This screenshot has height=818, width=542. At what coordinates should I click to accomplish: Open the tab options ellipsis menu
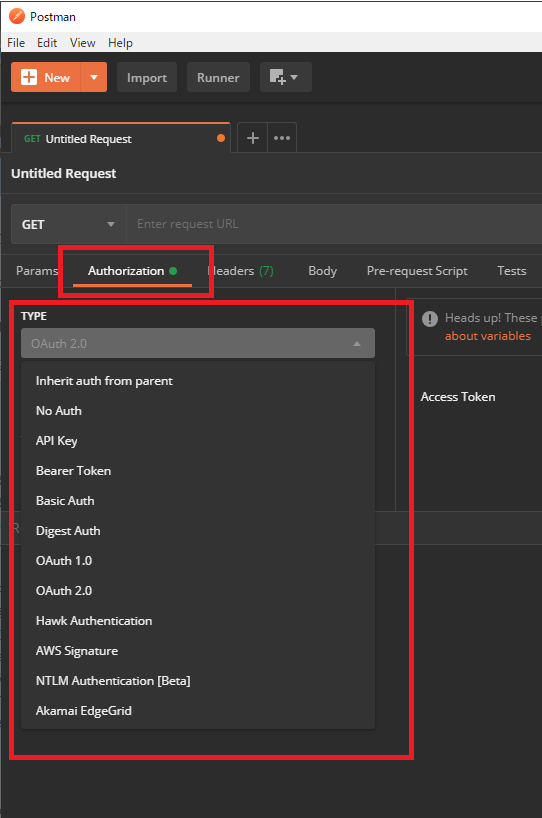coord(282,138)
